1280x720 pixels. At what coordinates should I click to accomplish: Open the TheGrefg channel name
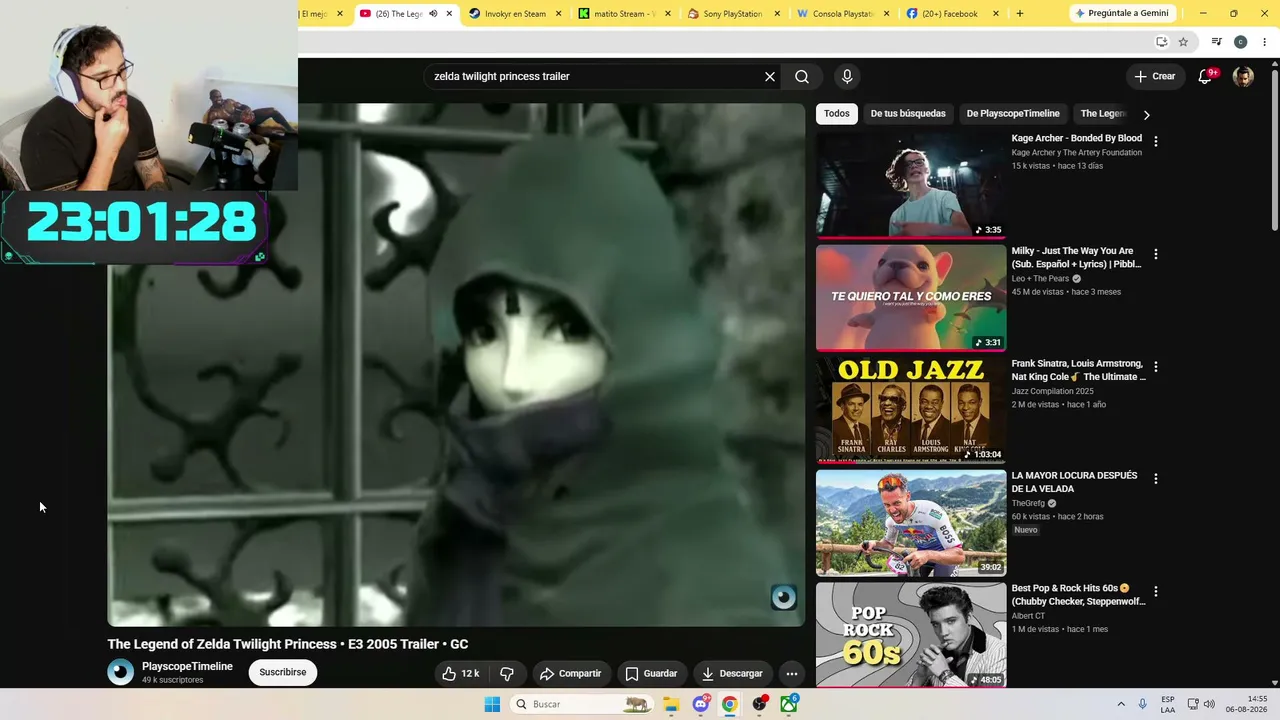click(1028, 503)
